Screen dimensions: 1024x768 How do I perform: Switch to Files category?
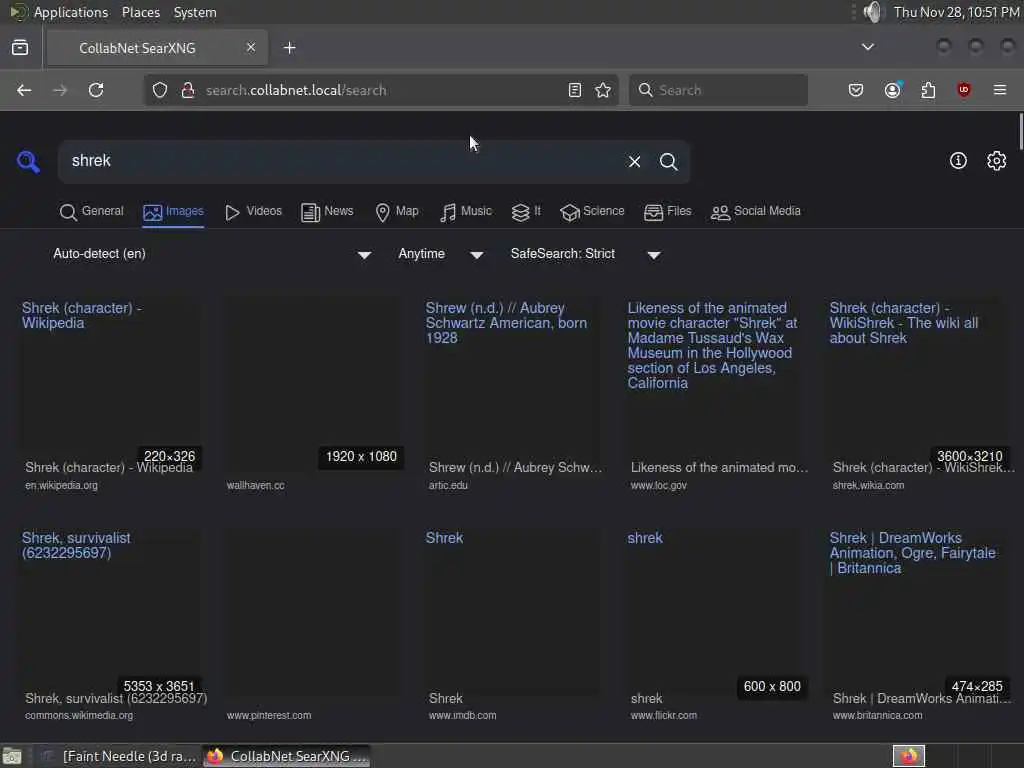click(x=667, y=212)
